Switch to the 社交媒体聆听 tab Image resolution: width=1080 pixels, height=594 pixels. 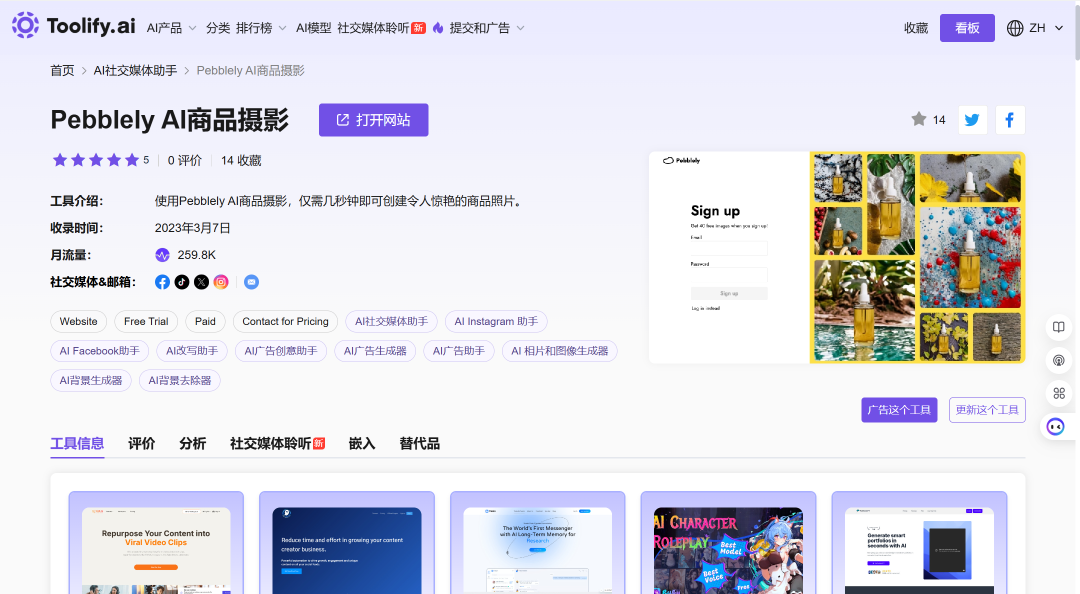coord(277,444)
